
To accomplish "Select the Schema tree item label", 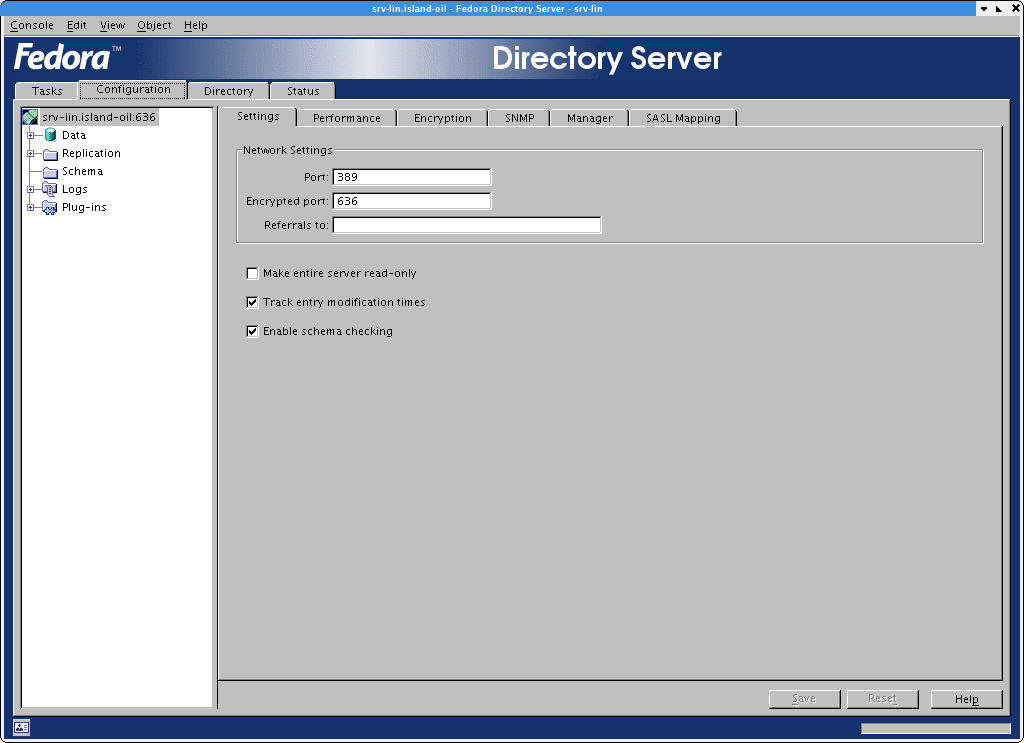I will (82, 171).
